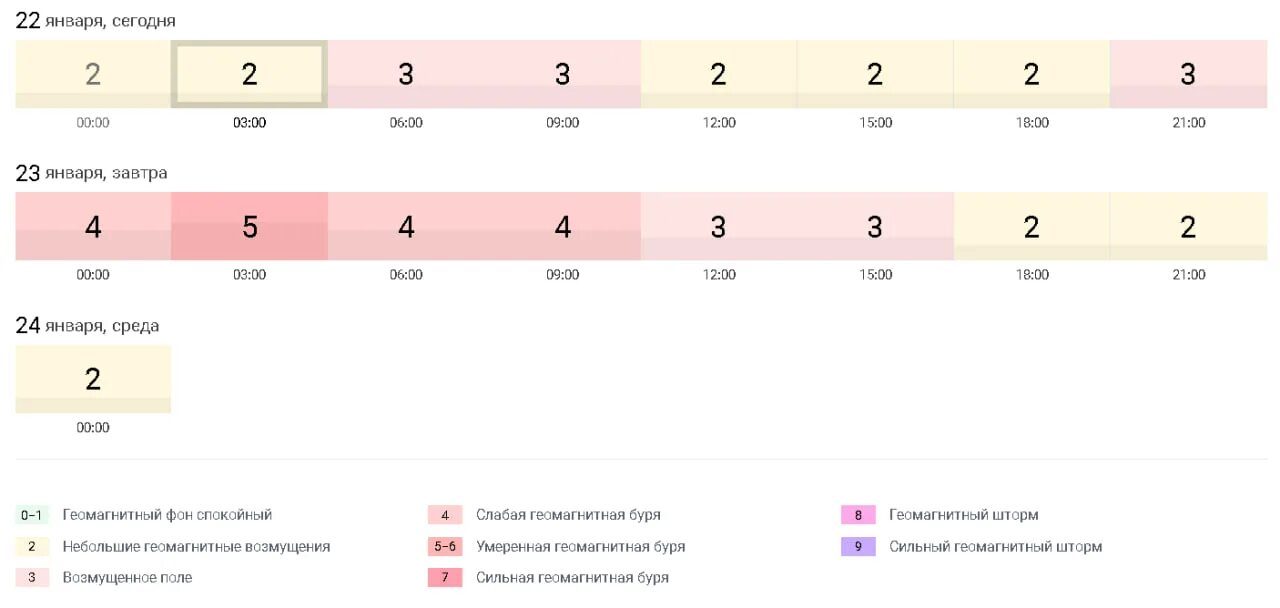
Task: Click the red legend swatch labeled 7
Action: point(445,578)
